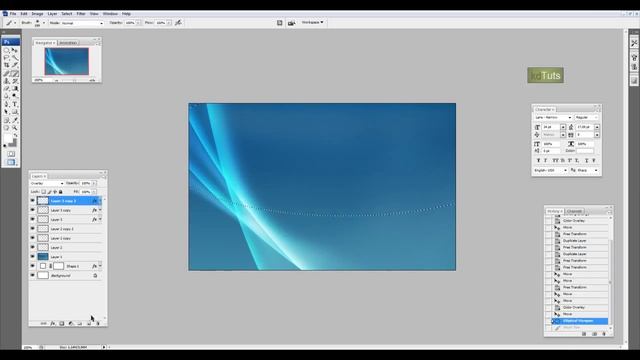Open the font family dropdown in the Character panel

tap(553, 118)
